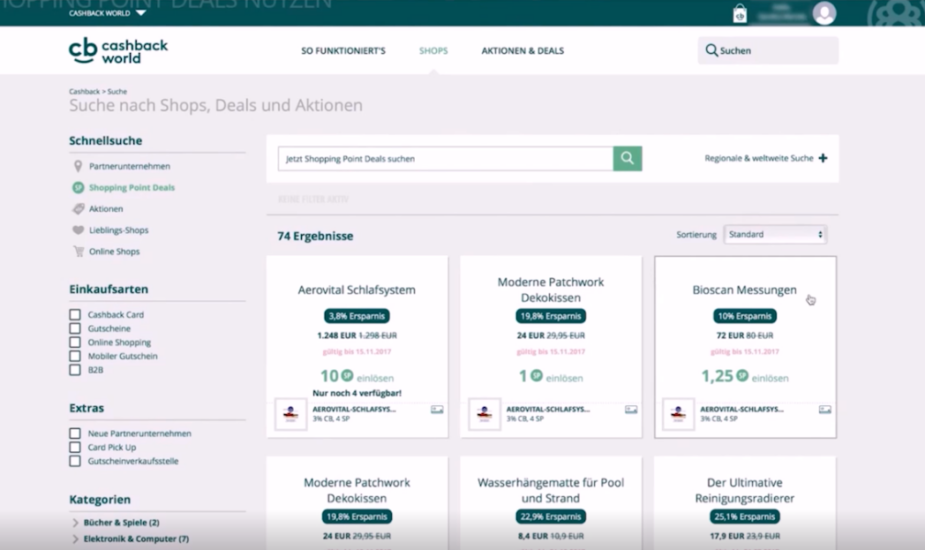Screen dimensions: 925x550
Task: Open merchant logo on Bioscan Messungen card
Action: [x=678, y=414]
